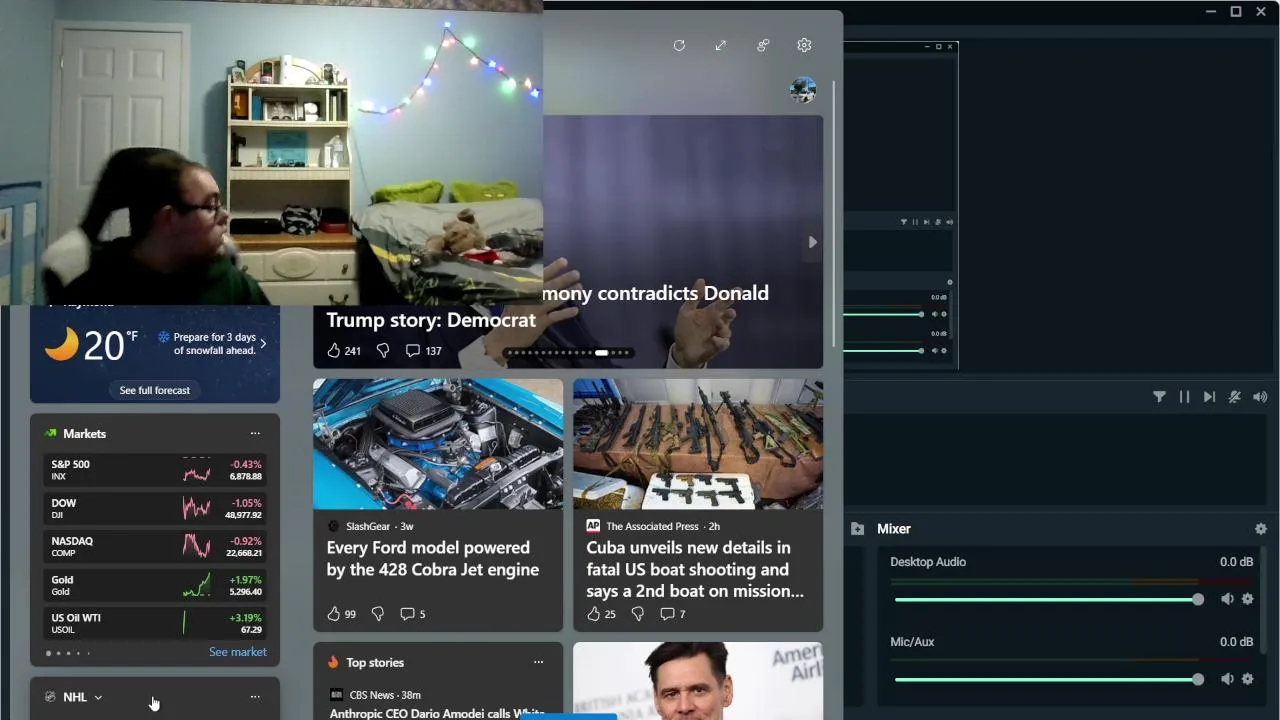This screenshot has width=1280, height=720.
Task: Open the S&P 500 market row
Action: click(x=155, y=470)
